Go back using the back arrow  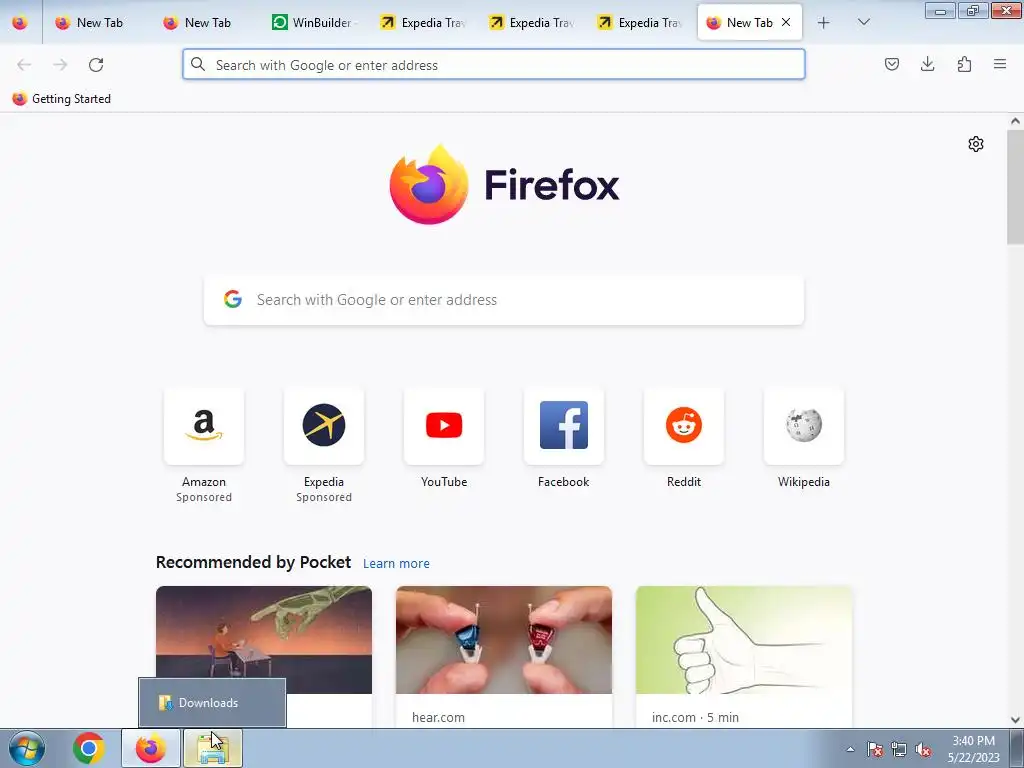coord(24,65)
